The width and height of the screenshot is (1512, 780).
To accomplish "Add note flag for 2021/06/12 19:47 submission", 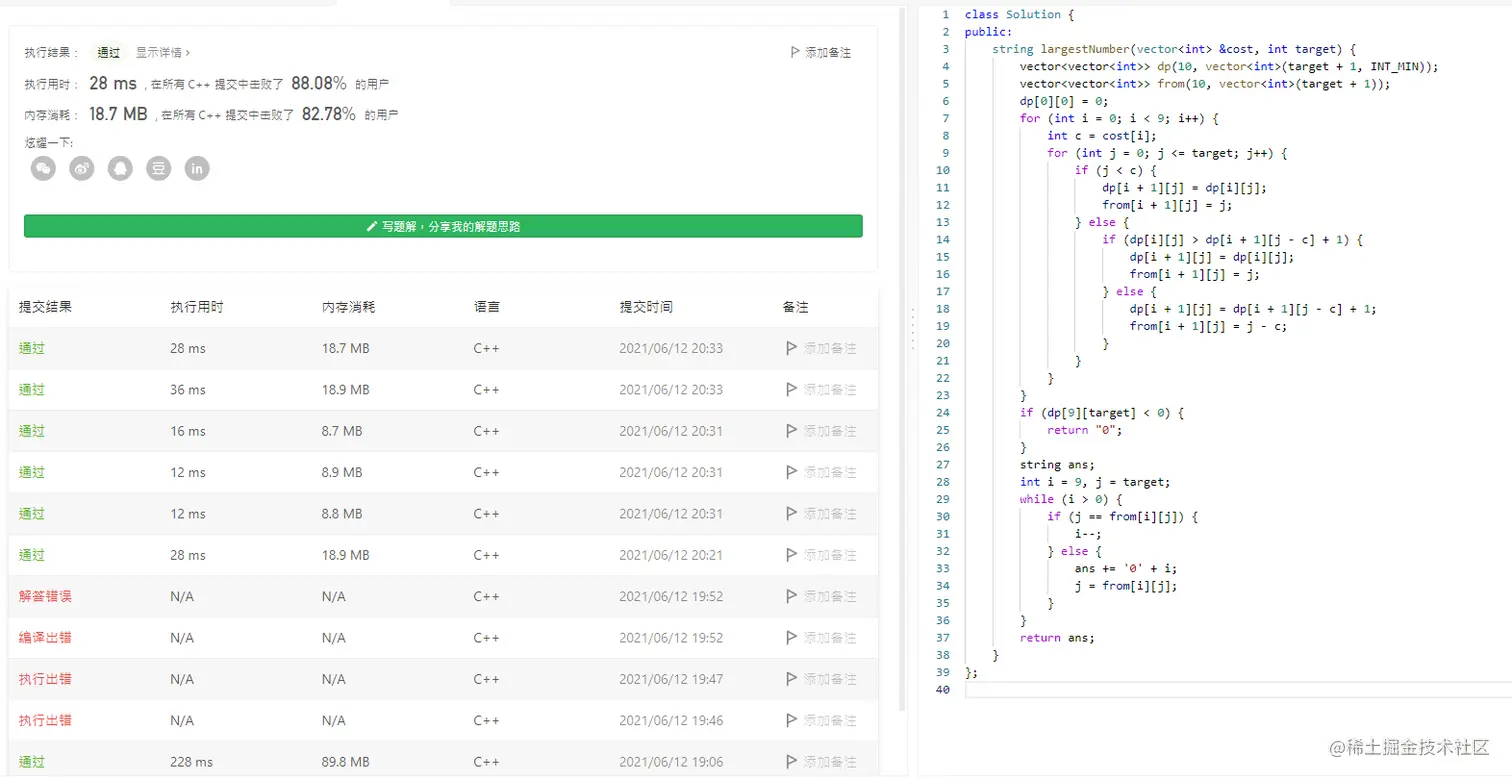I will [821, 679].
